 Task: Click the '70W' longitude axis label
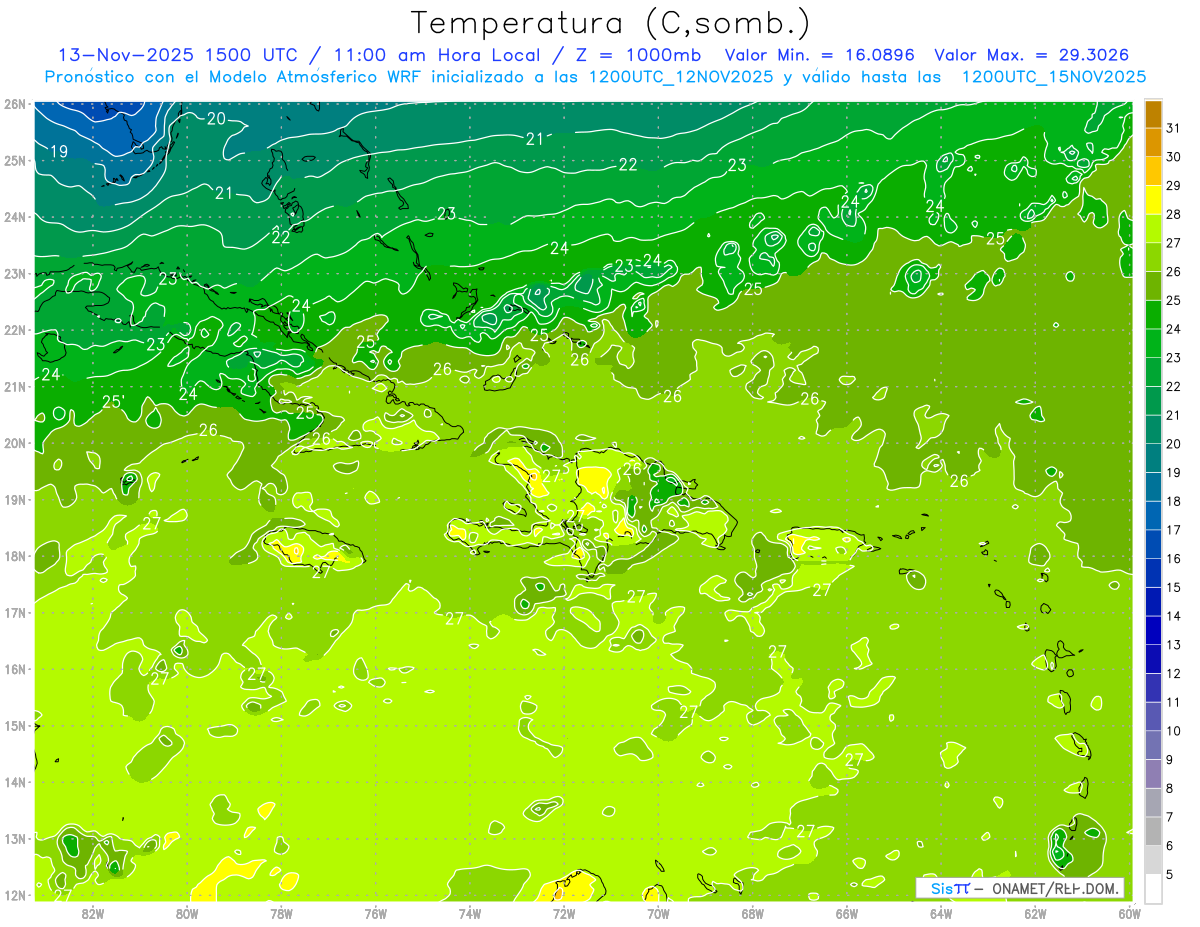[658, 913]
